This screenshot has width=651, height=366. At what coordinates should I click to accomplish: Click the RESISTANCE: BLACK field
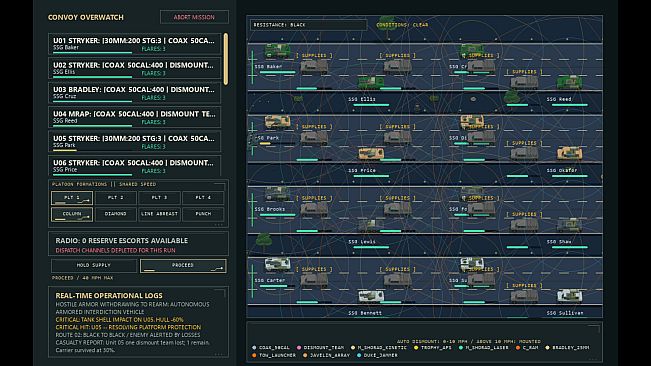tap(308, 25)
